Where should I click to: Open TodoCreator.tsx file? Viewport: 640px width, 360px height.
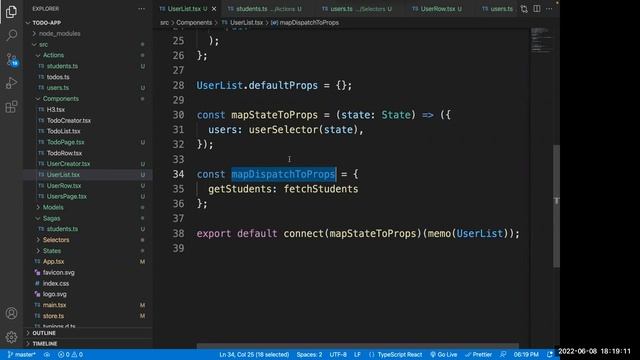69,120
